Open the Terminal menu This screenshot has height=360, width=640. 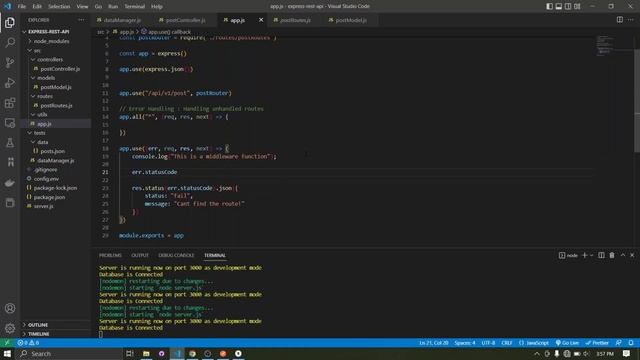click(x=135, y=6)
